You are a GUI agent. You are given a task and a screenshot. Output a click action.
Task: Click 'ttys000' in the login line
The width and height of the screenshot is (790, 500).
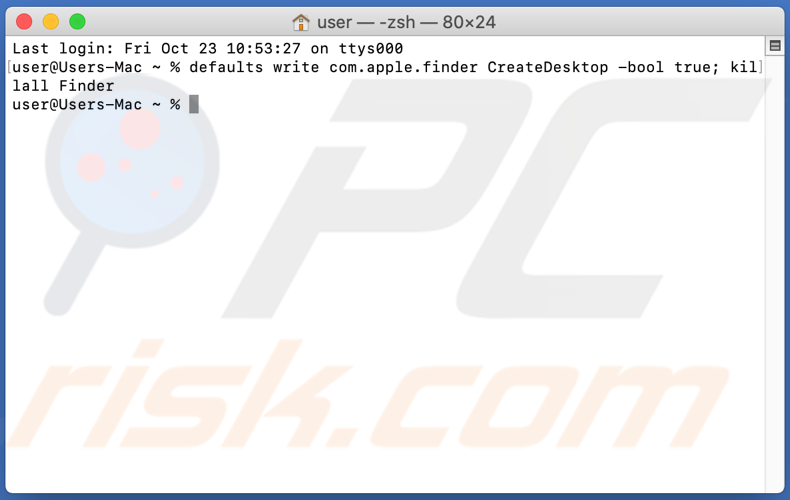371,48
